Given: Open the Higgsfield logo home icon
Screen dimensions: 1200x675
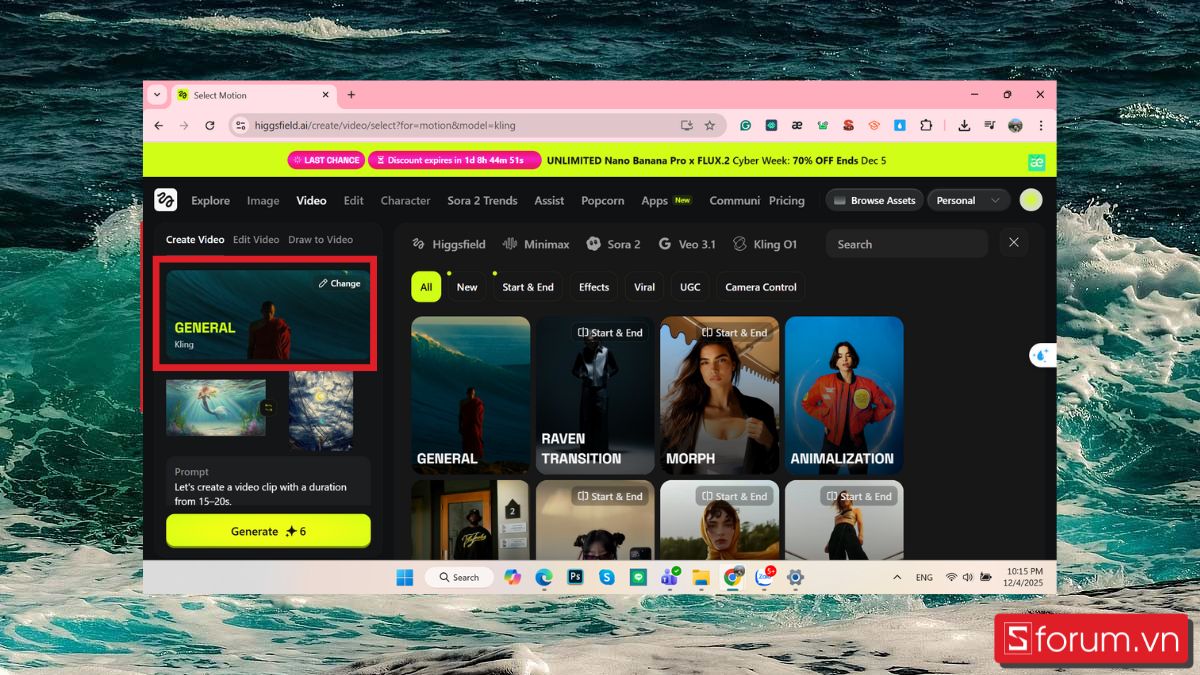Looking at the screenshot, I should click(165, 200).
